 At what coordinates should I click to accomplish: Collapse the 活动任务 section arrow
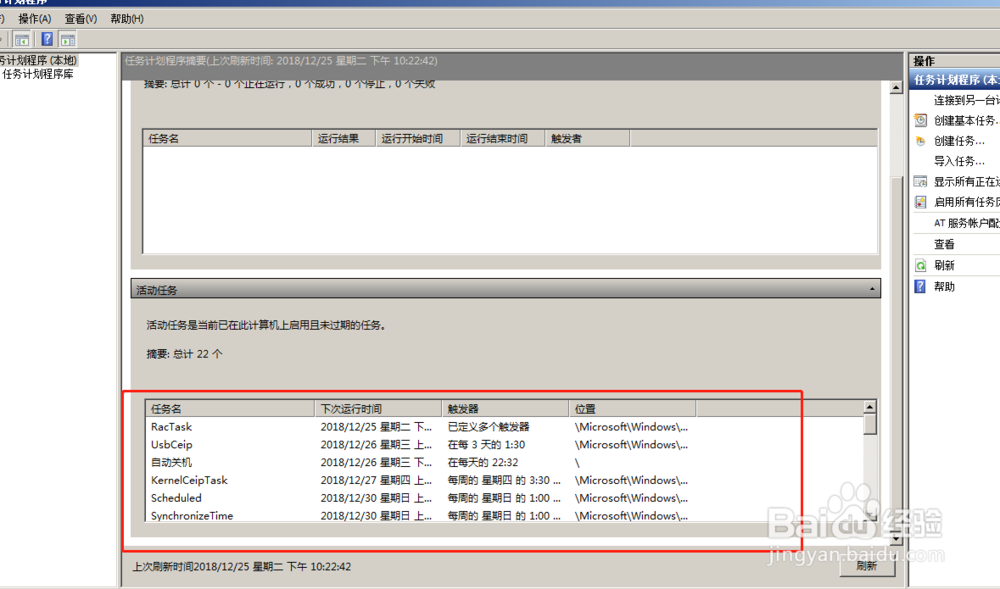click(872, 289)
